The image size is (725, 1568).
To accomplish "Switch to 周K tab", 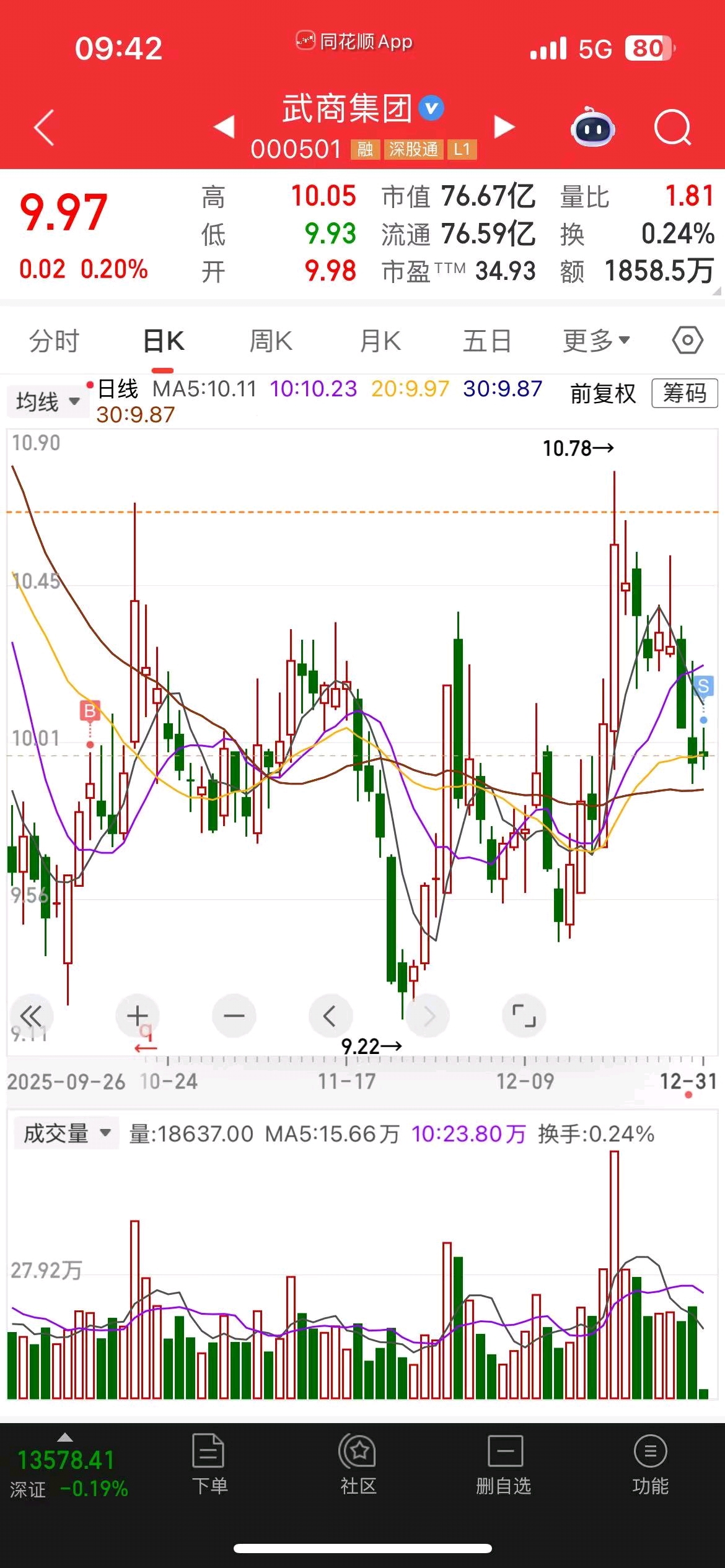I will (271, 341).
